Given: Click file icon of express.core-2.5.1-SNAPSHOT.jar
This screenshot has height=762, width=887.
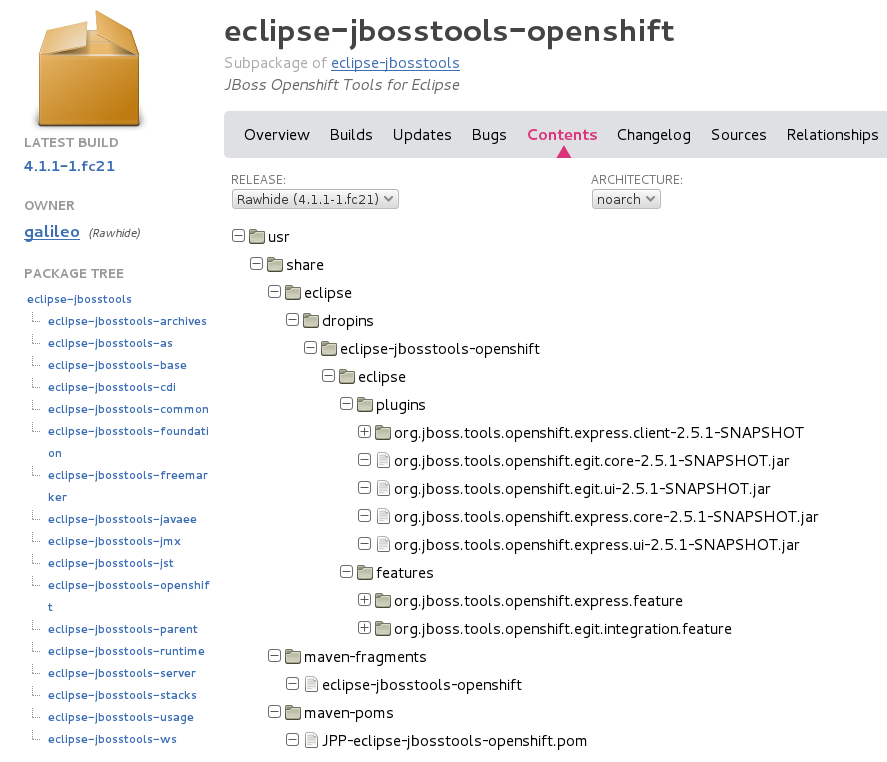Looking at the screenshot, I should coord(383,516).
